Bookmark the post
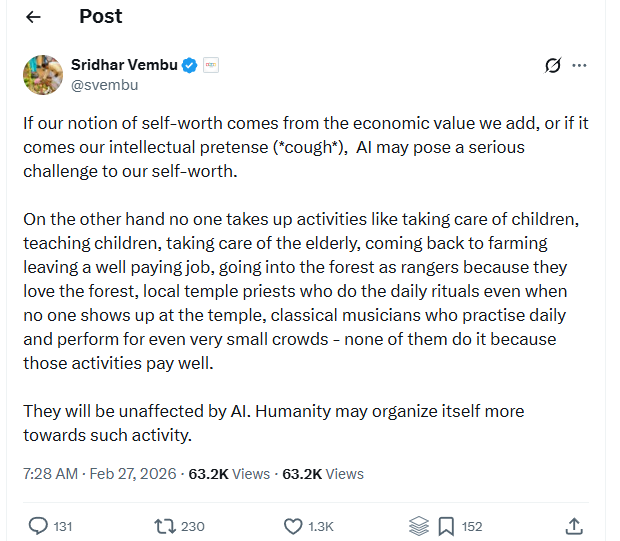This screenshot has height=541, width=620. tap(446, 525)
